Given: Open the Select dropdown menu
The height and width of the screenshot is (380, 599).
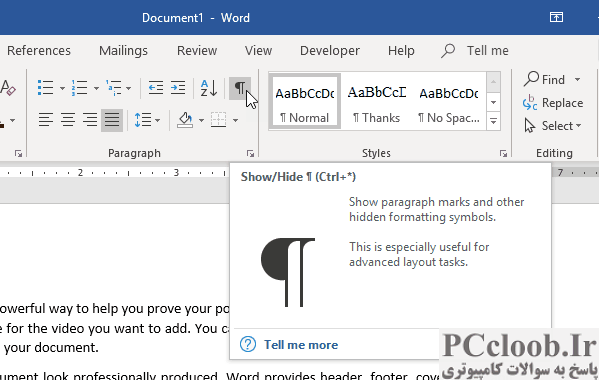Looking at the screenshot, I should point(553,126).
